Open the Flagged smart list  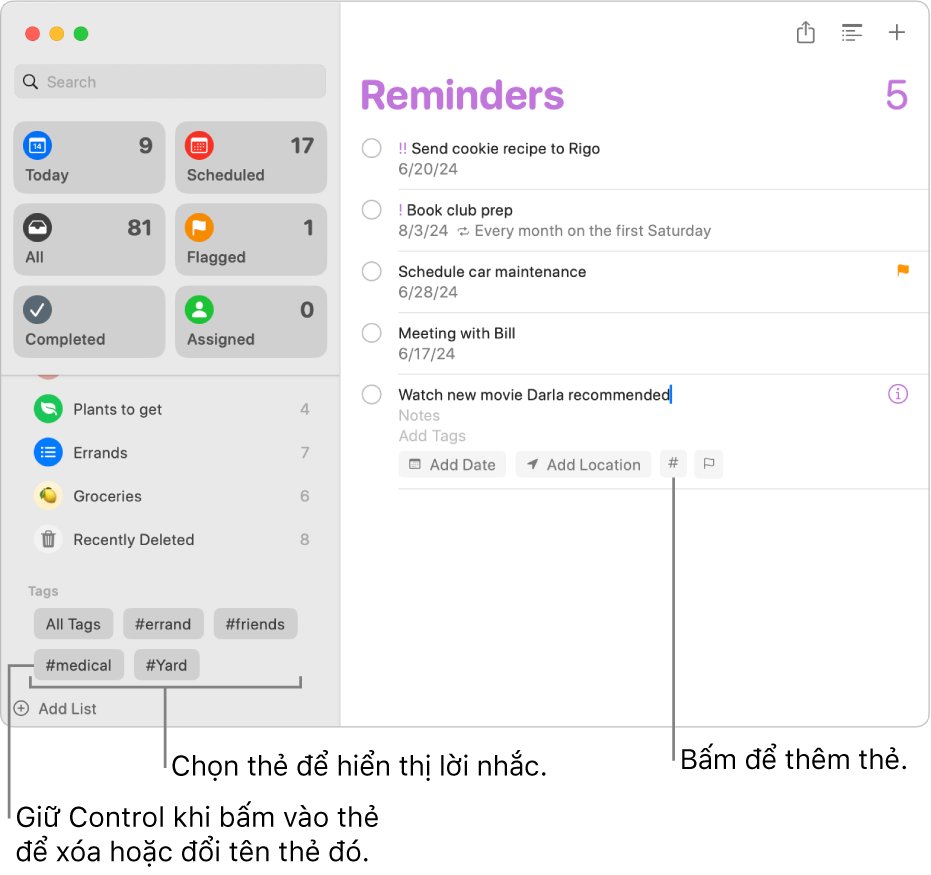tap(251, 240)
